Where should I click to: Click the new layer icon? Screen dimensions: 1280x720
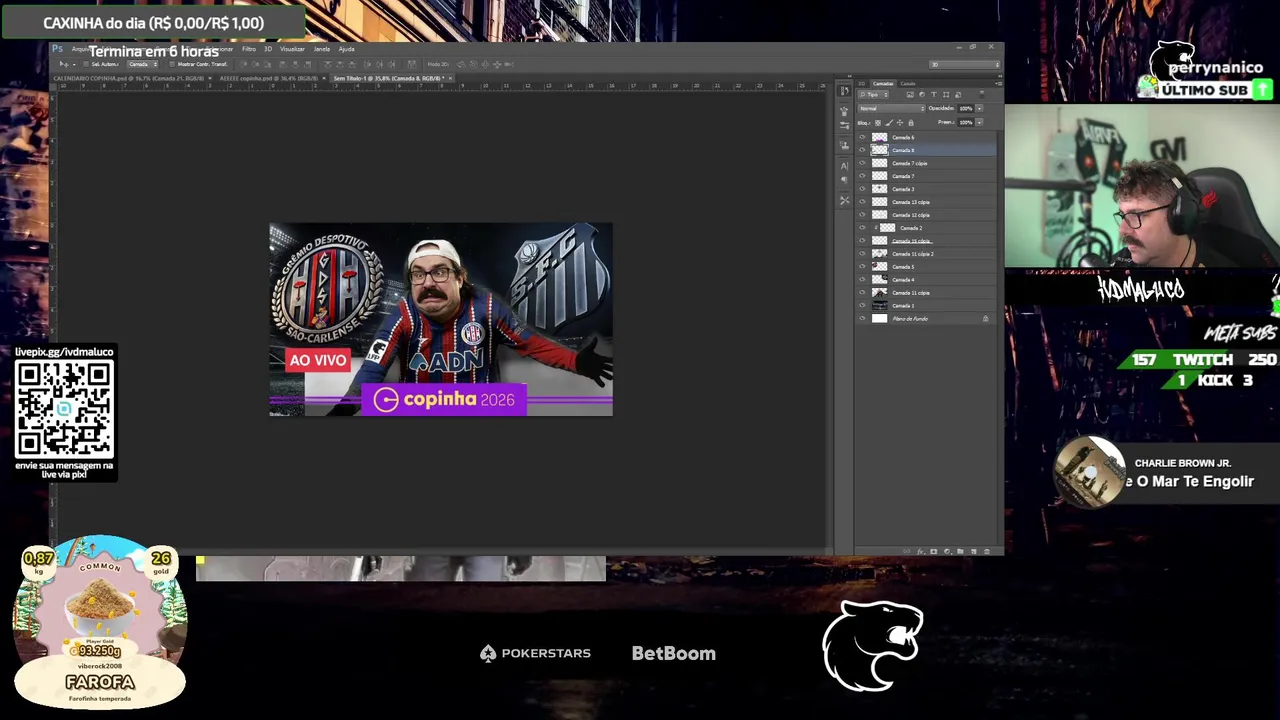[x=974, y=551]
